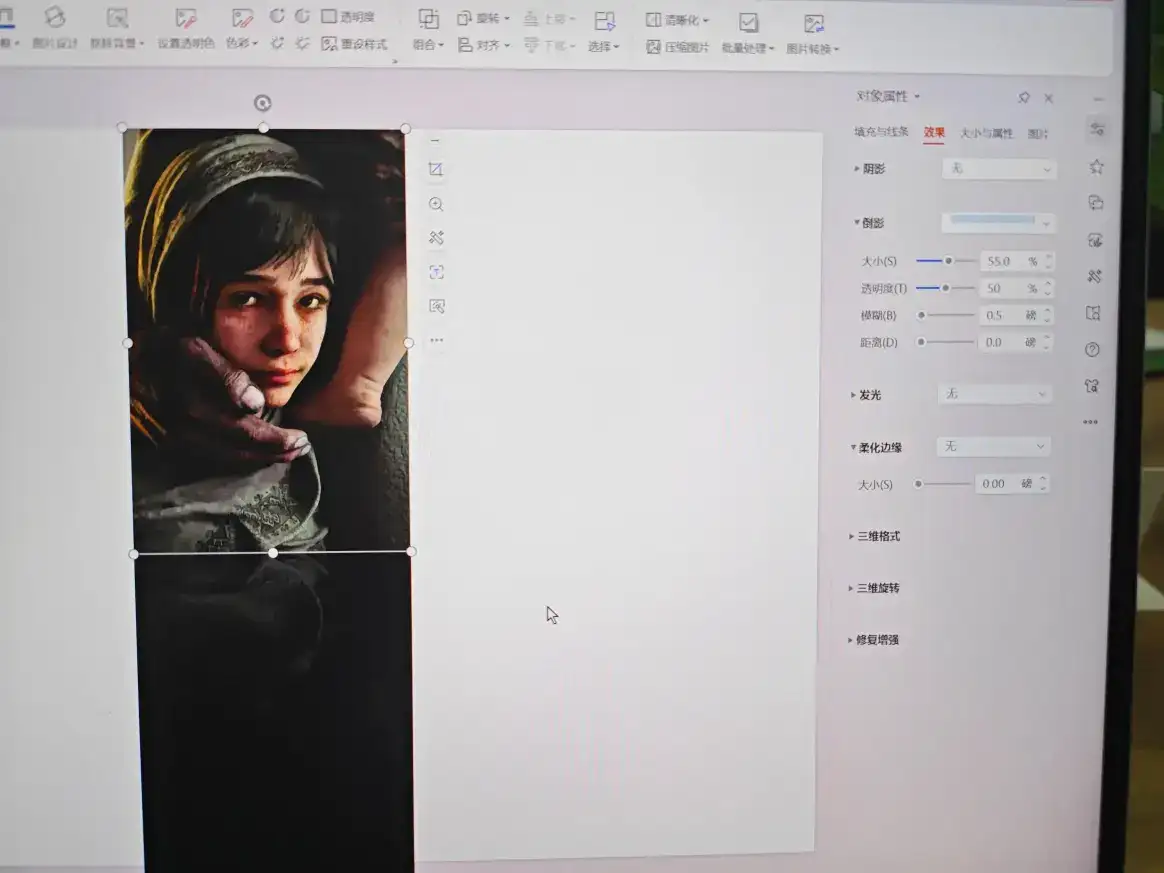Open the 选择 selection dropdown
Viewport: 1164px width, 873px height.
[604, 32]
